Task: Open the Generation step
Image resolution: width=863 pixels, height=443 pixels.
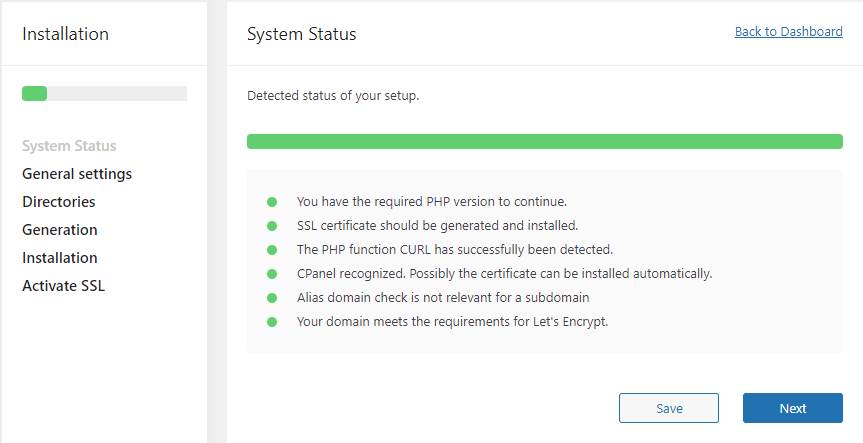Action: point(60,230)
